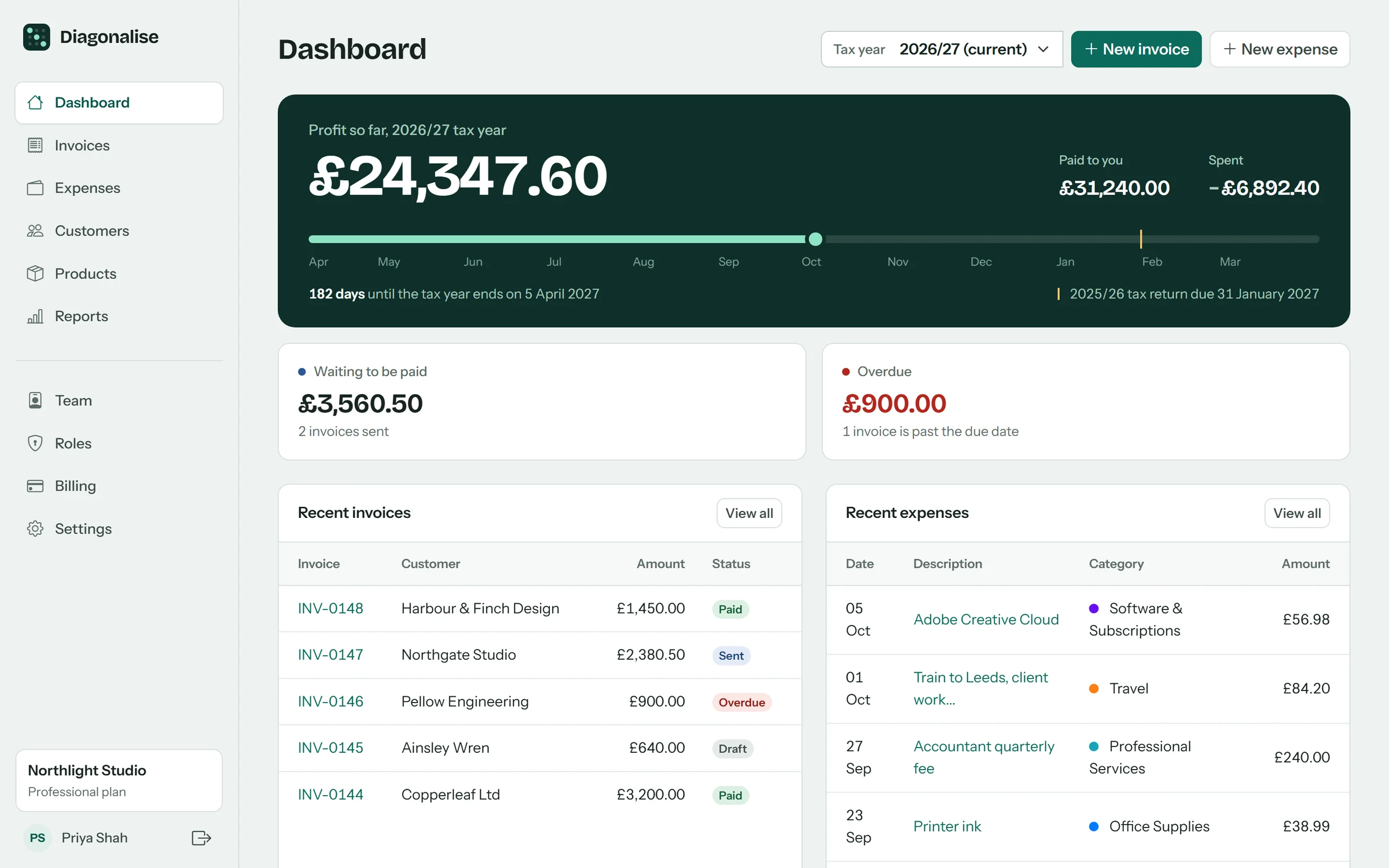Viewport: 1389px width, 868px height.
Task: Click the Diagonalise logo icon
Action: (x=36, y=37)
